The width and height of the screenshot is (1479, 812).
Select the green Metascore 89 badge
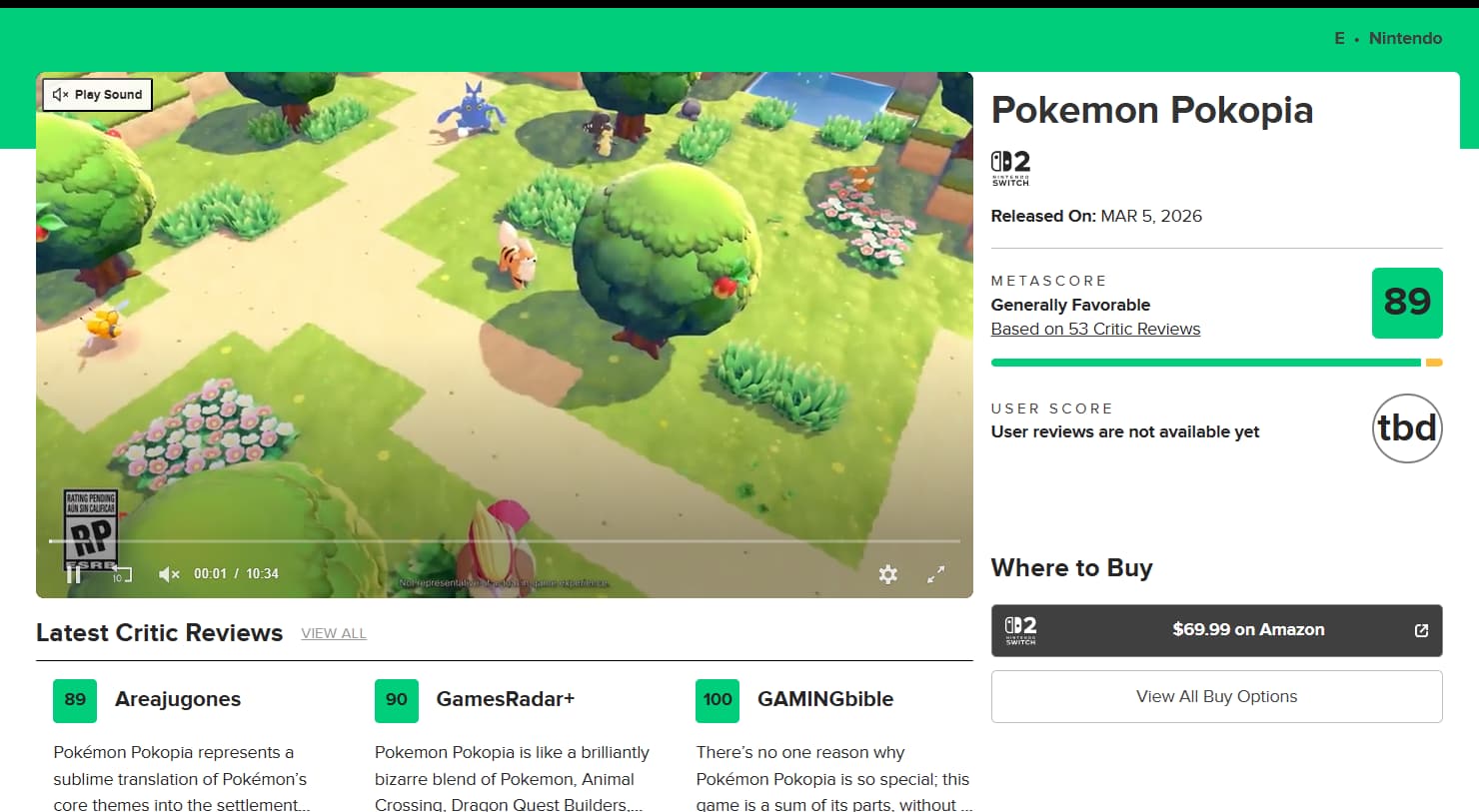[x=1407, y=303]
